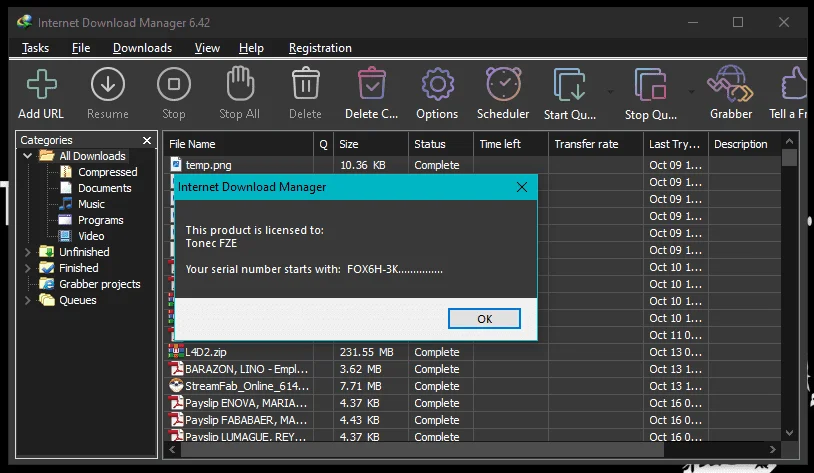The height and width of the screenshot is (473, 814).
Task: Select the StreamFab_Online download row
Action: [x=472, y=386]
